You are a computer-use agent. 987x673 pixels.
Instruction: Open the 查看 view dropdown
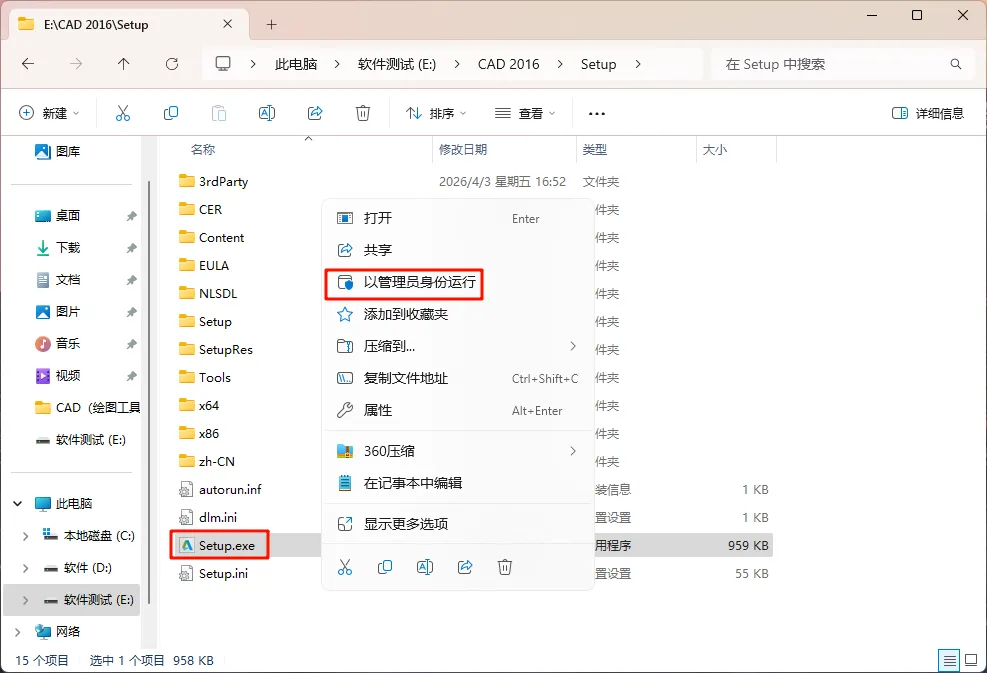(525, 113)
